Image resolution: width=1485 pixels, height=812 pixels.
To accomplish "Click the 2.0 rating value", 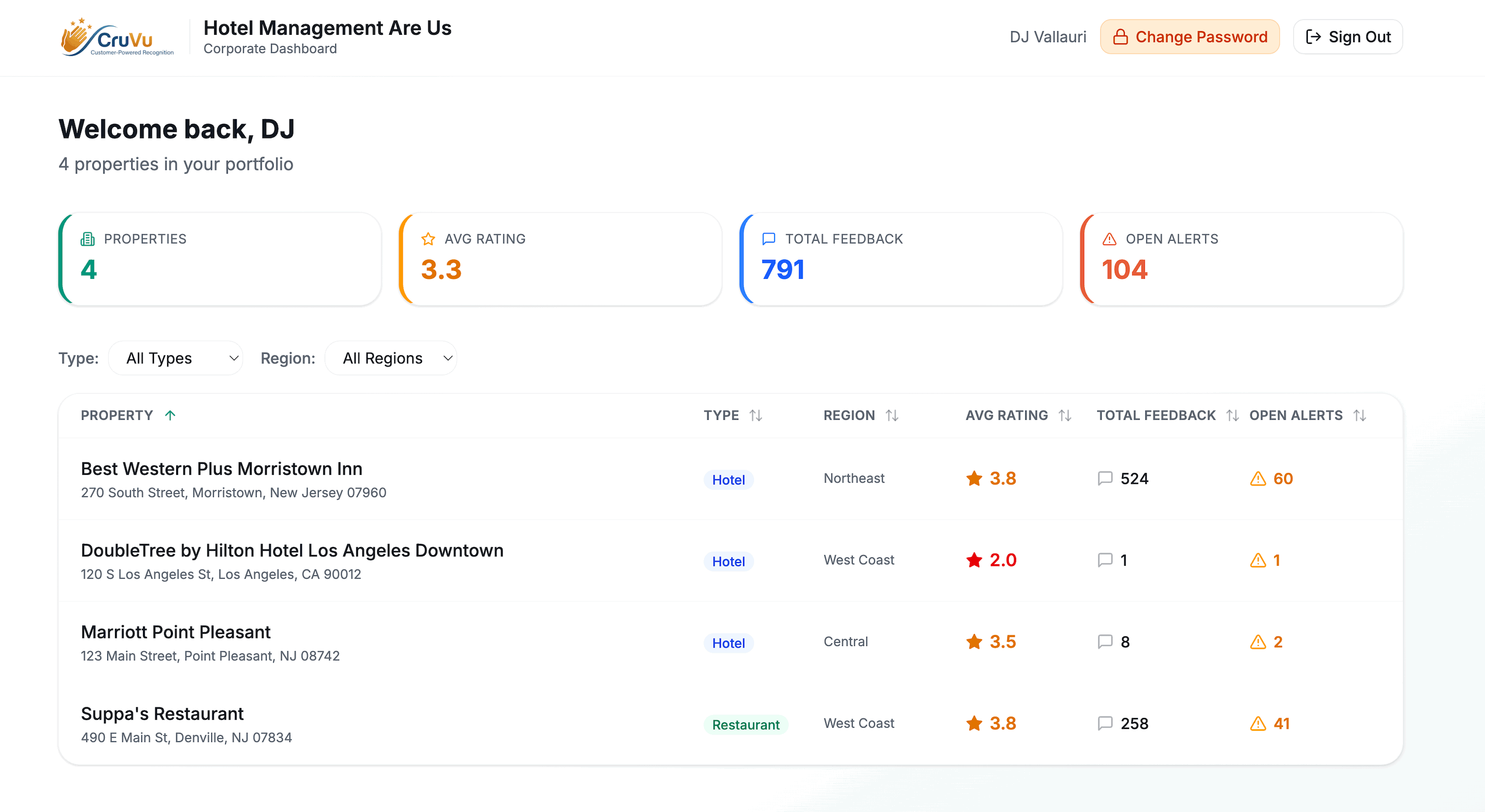I will tap(1003, 559).
